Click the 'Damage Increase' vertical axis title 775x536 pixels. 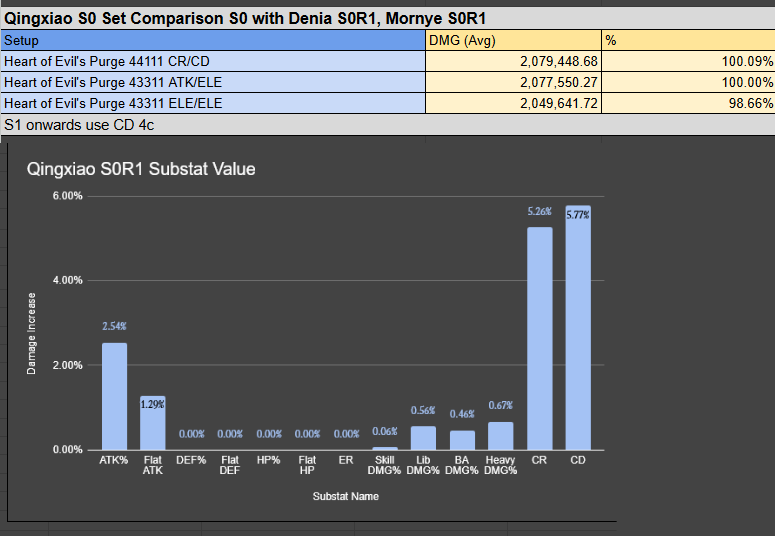coord(31,333)
